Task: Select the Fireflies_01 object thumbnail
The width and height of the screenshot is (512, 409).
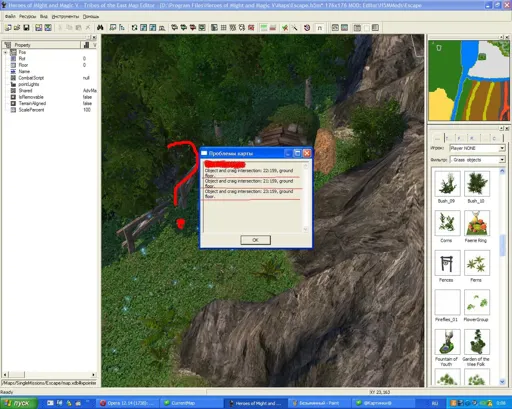Action: tap(447, 302)
